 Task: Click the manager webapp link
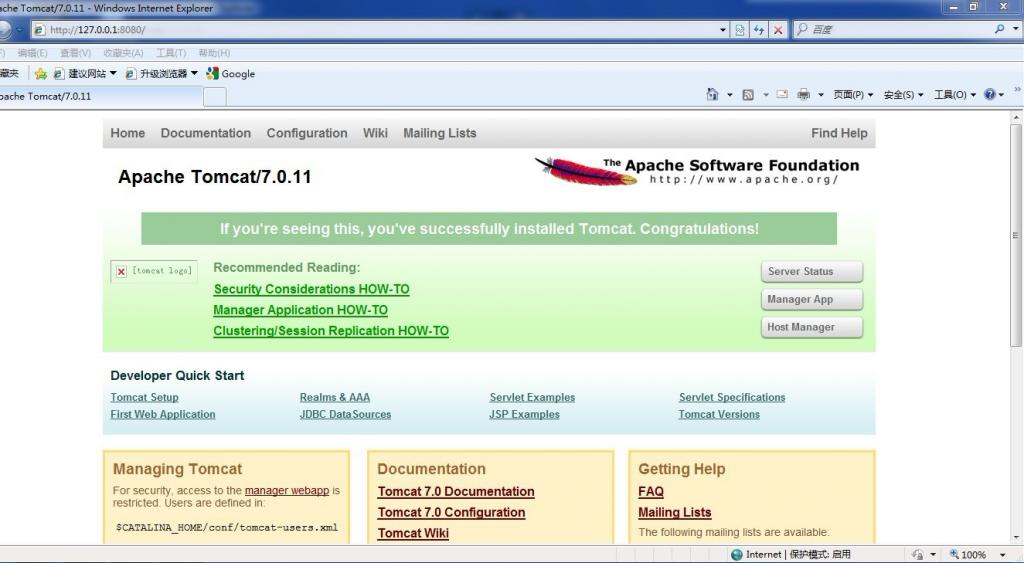pyautogui.click(x=287, y=491)
